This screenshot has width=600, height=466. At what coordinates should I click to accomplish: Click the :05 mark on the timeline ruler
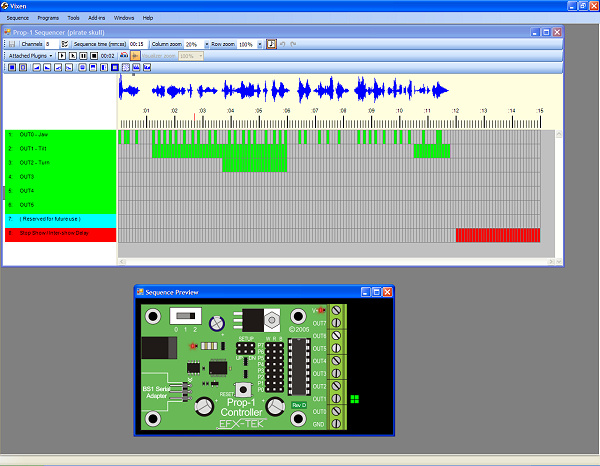pos(259,111)
